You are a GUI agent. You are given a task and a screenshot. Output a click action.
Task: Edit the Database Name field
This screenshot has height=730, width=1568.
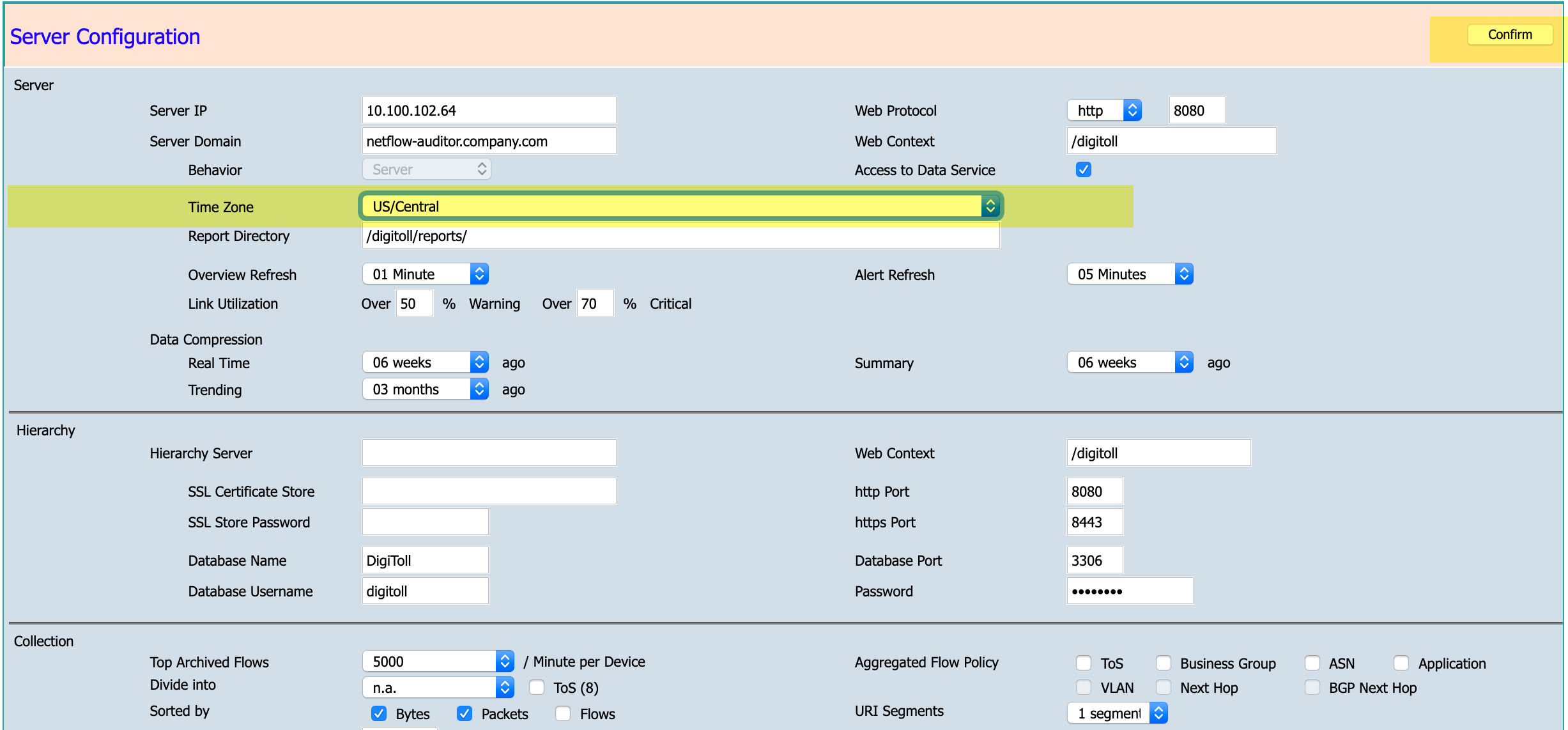point(426,560)
